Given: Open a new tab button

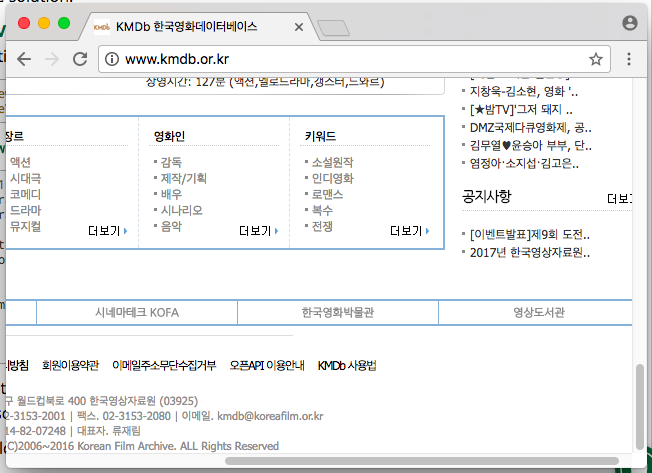Looking at the screenshot, I should pyautogui.click(x=333, y=28).
